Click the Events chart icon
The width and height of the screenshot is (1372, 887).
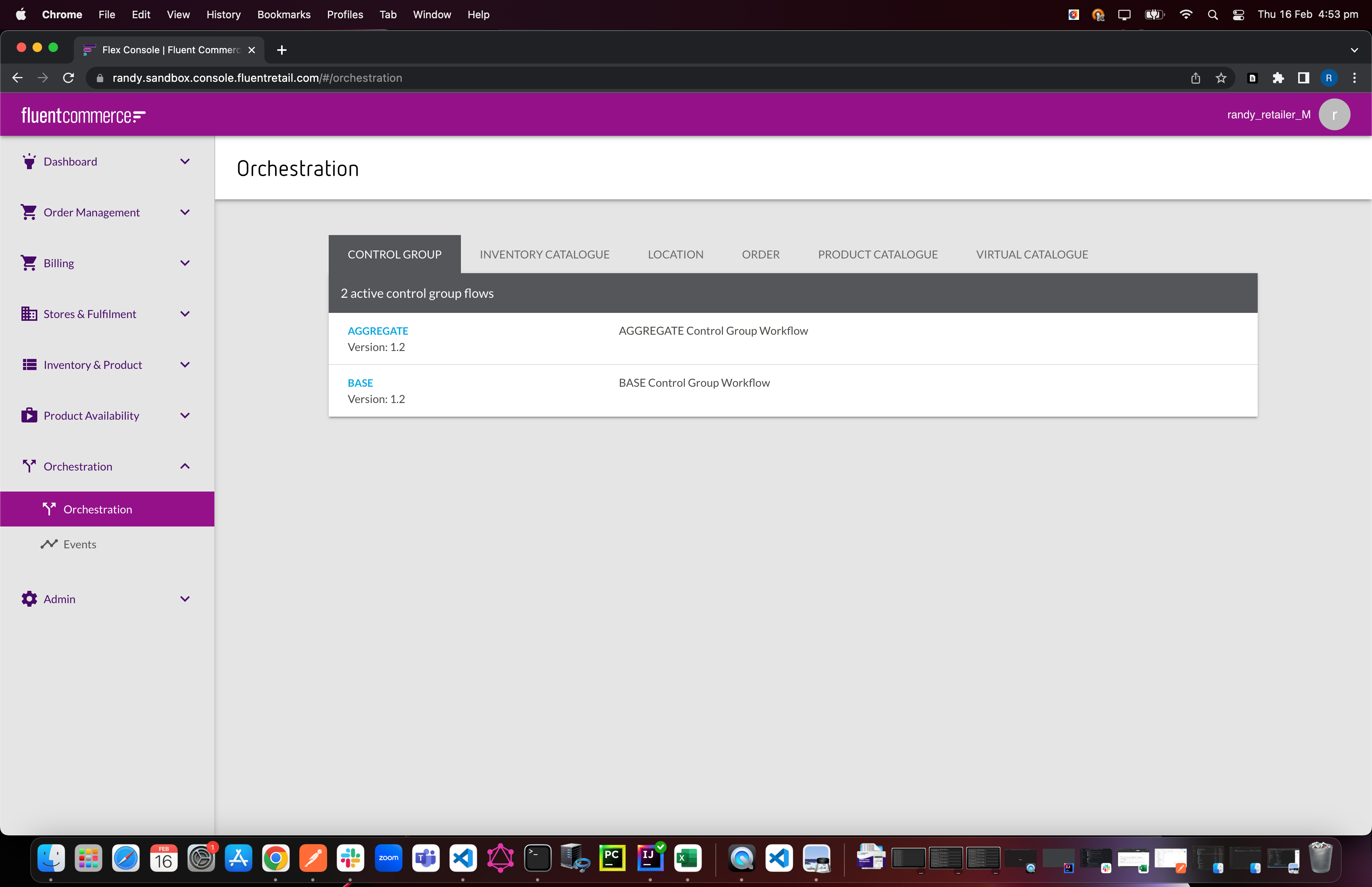click(49, 544)
